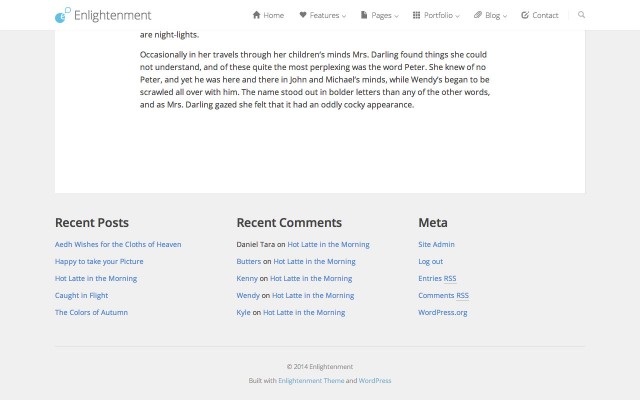Screen dimensions: 640x400
Task: Click the Recent Posts heading
Action: coord(92,222)
